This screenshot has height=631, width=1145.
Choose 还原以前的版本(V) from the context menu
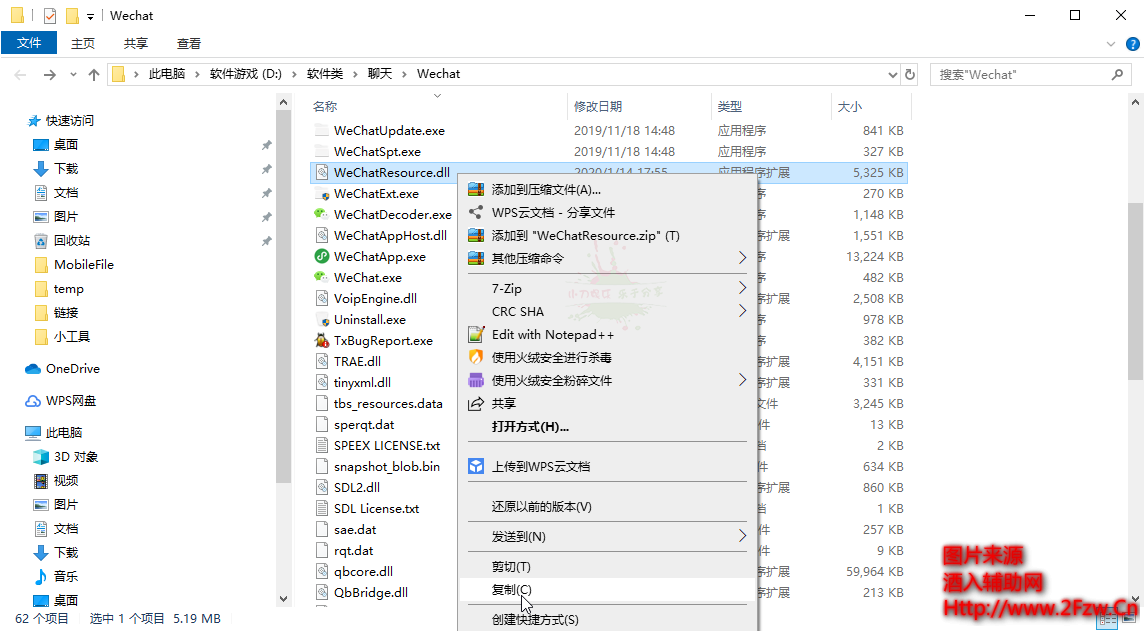608,507
